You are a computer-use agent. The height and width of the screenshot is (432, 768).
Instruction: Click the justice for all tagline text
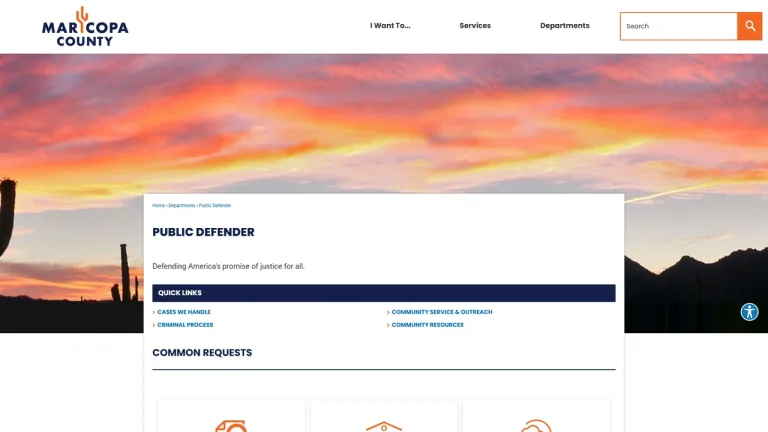tap(228, 266)
